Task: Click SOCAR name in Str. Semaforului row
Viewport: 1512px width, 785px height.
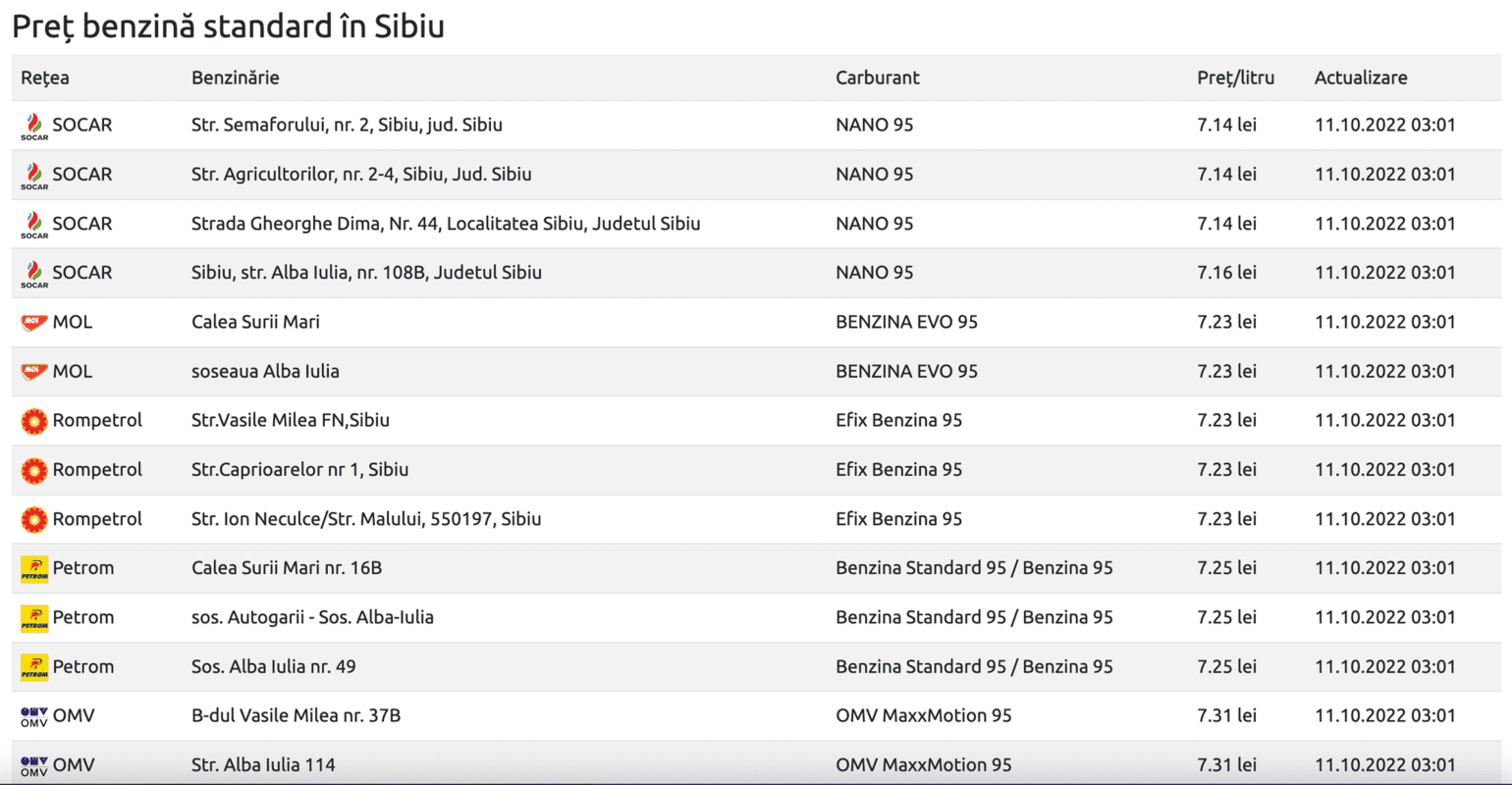Action: [x=82, y=126]
